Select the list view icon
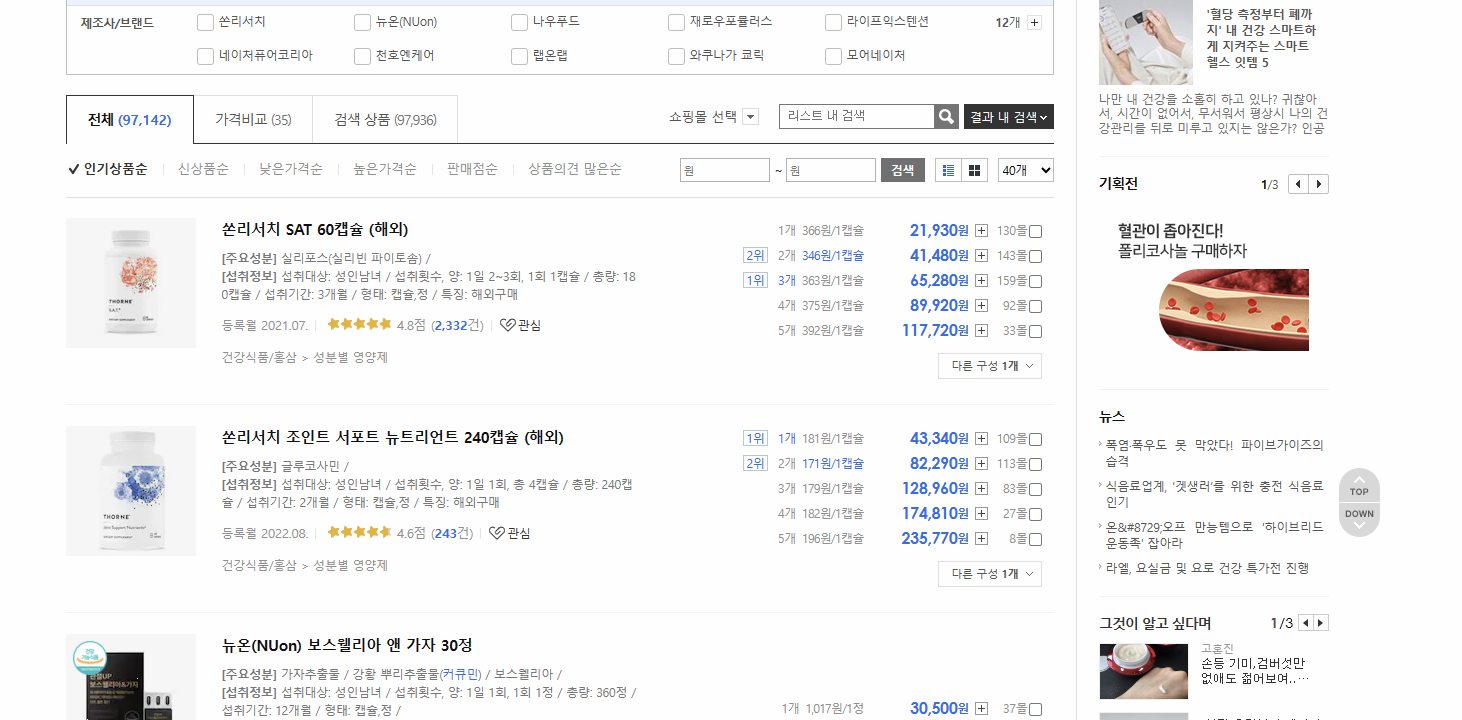Screen dimensions: 1462x720 pos(947,169)
